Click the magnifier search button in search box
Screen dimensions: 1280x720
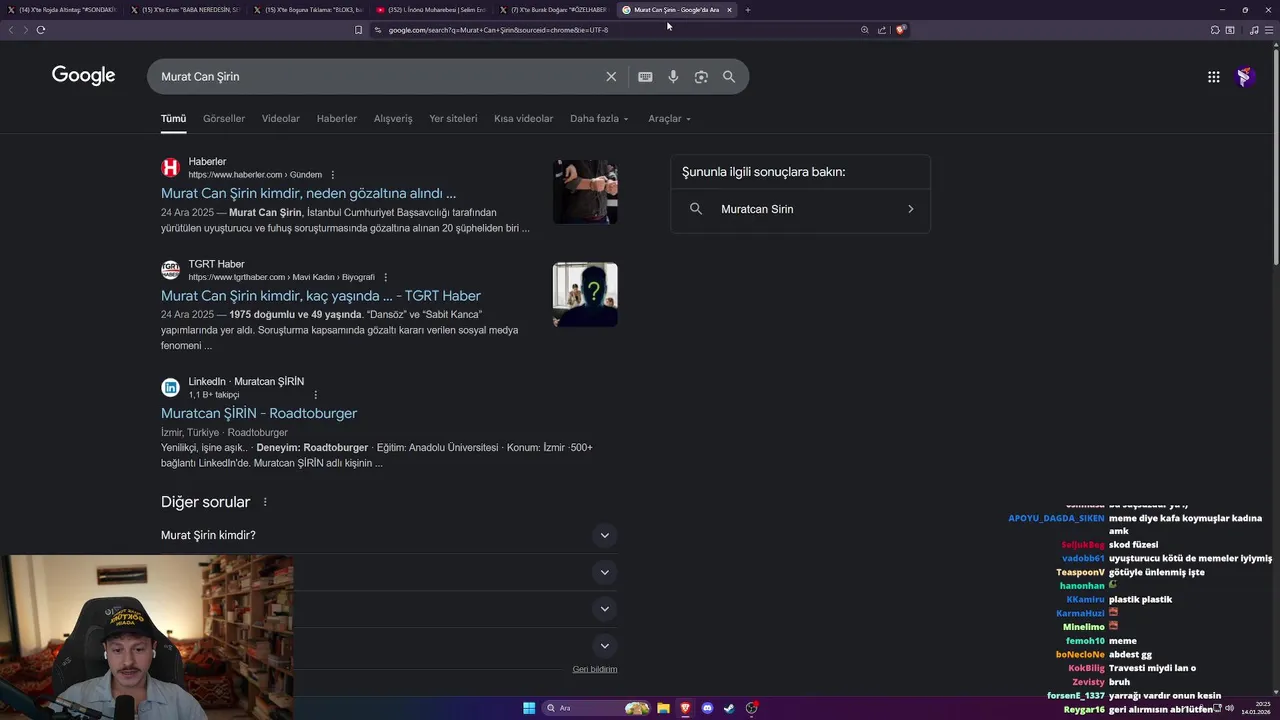click(x=729, y=77)
